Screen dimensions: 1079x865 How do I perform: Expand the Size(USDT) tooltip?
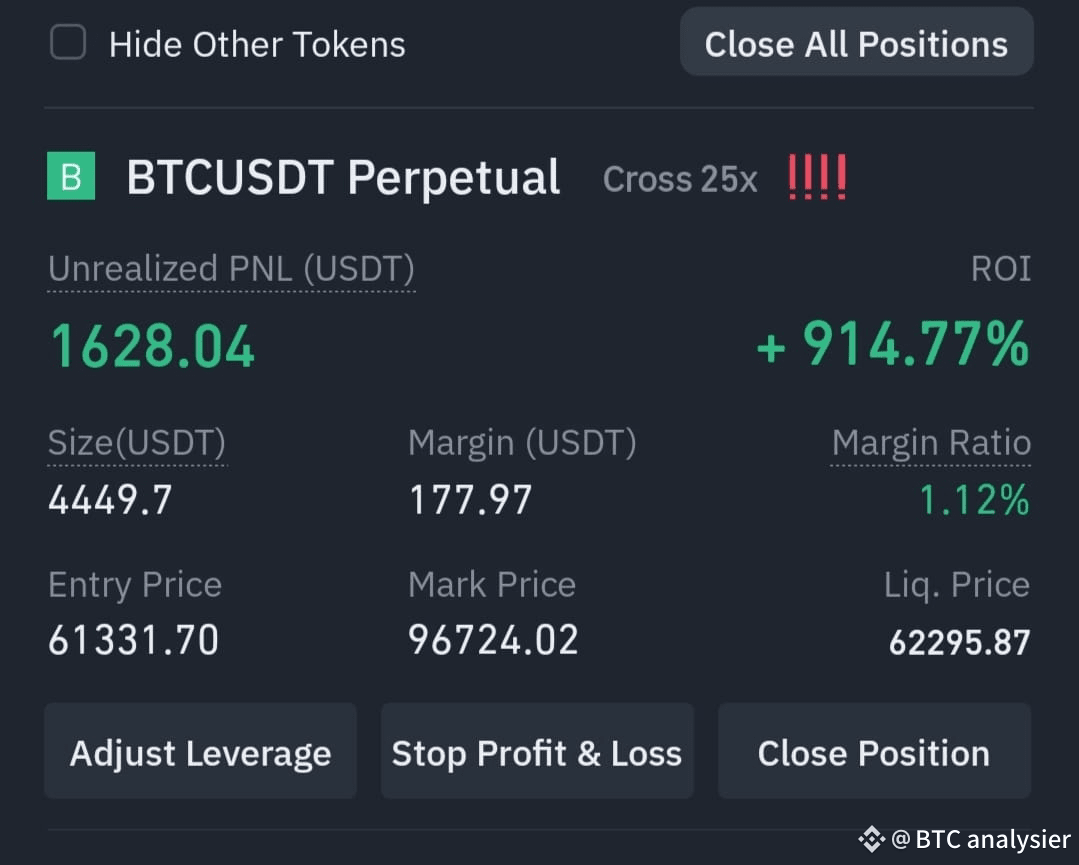pyautogui.click(x=136, y=442)
